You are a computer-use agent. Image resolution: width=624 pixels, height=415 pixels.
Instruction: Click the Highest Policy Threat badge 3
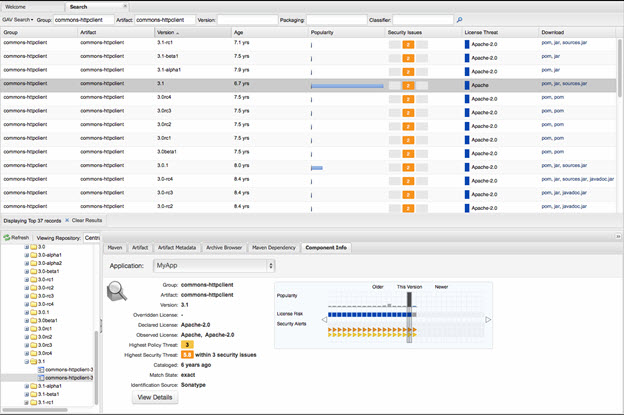[186, 344]
